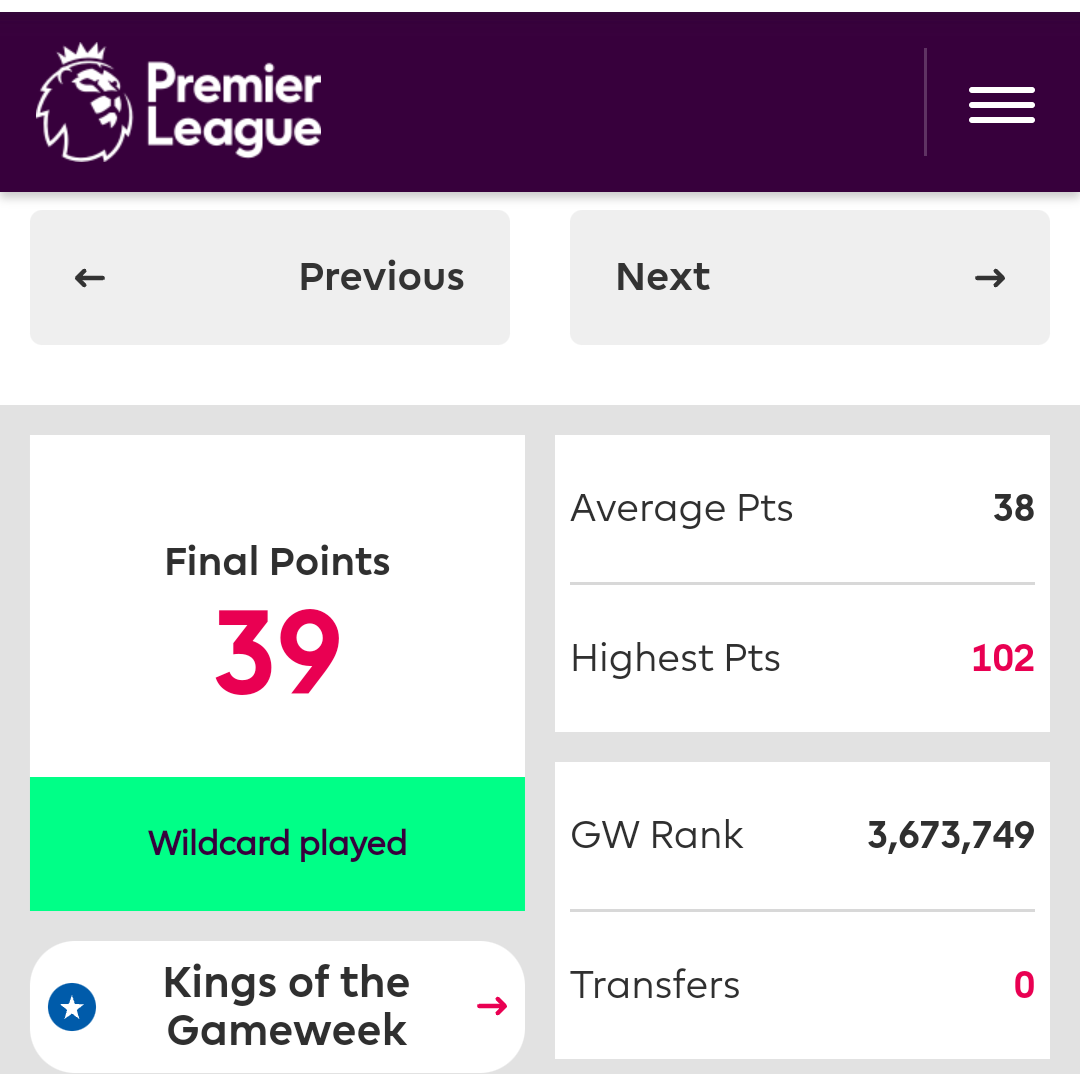Viewport: 1080px width, 1074px height.
Task: Click the pink arrow beside Kings of the Gameweek
Action: click(492, 1006)
